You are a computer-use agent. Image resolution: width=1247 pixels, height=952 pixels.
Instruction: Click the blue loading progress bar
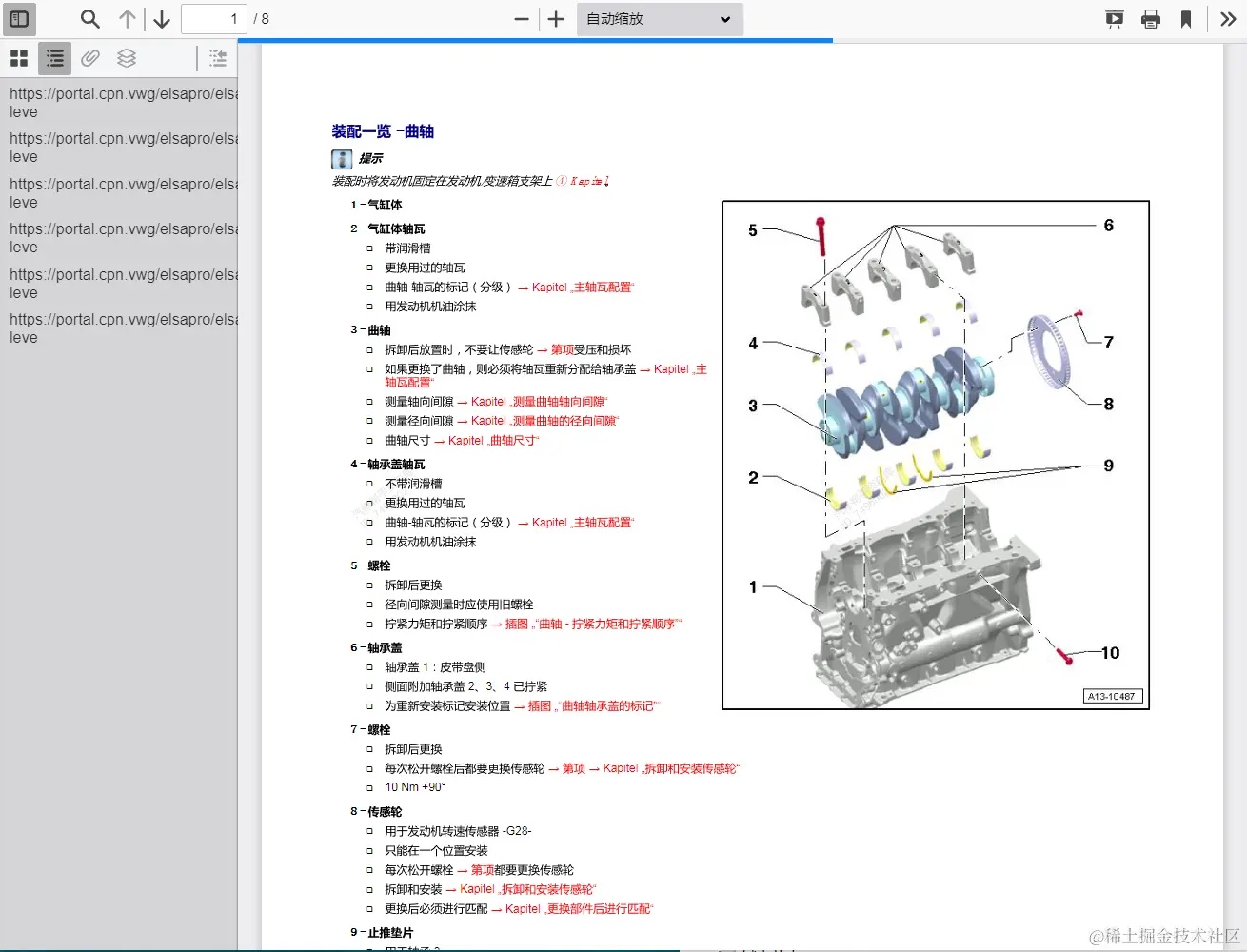pyautogui.click(x=535, y=41)
